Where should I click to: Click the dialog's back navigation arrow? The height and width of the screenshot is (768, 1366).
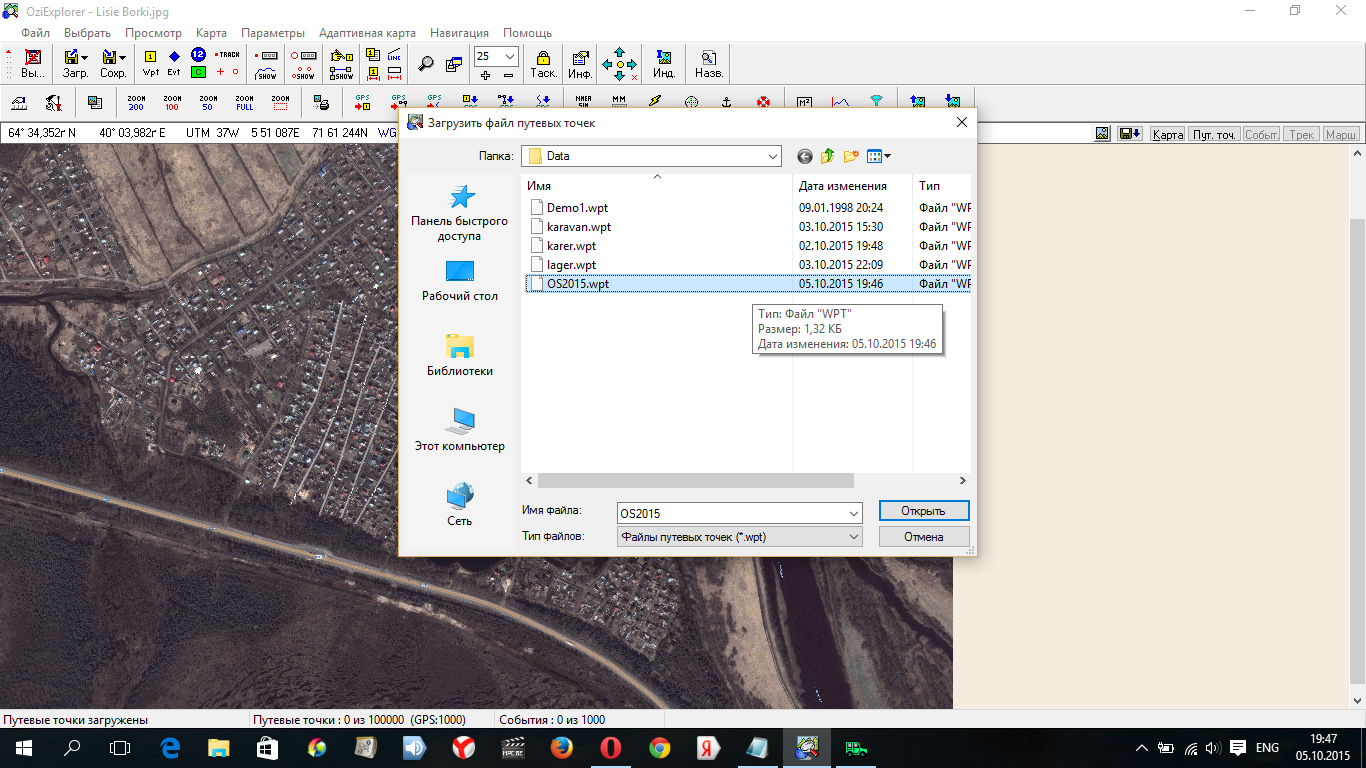coord(805,156)
